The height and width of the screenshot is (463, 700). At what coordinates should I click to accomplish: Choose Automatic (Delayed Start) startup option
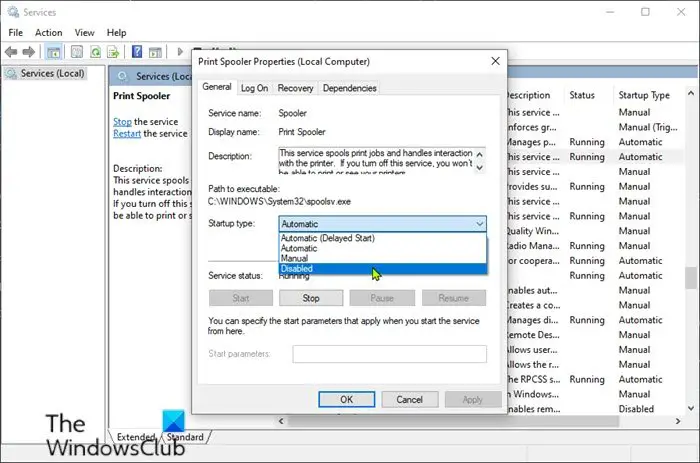(383, 238)
